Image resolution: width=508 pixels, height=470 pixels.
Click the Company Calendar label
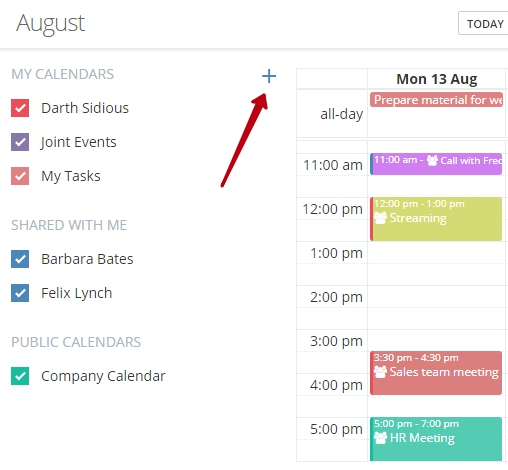click(103, 376)
